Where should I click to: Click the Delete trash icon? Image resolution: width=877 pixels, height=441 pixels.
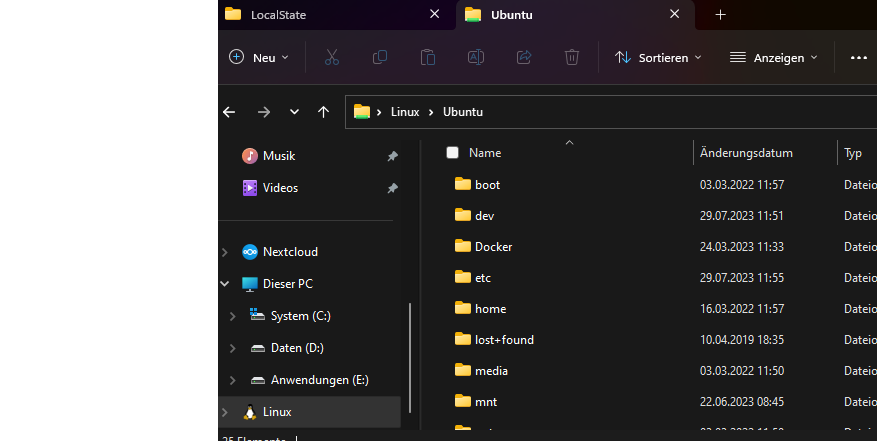tap(572, 58)
